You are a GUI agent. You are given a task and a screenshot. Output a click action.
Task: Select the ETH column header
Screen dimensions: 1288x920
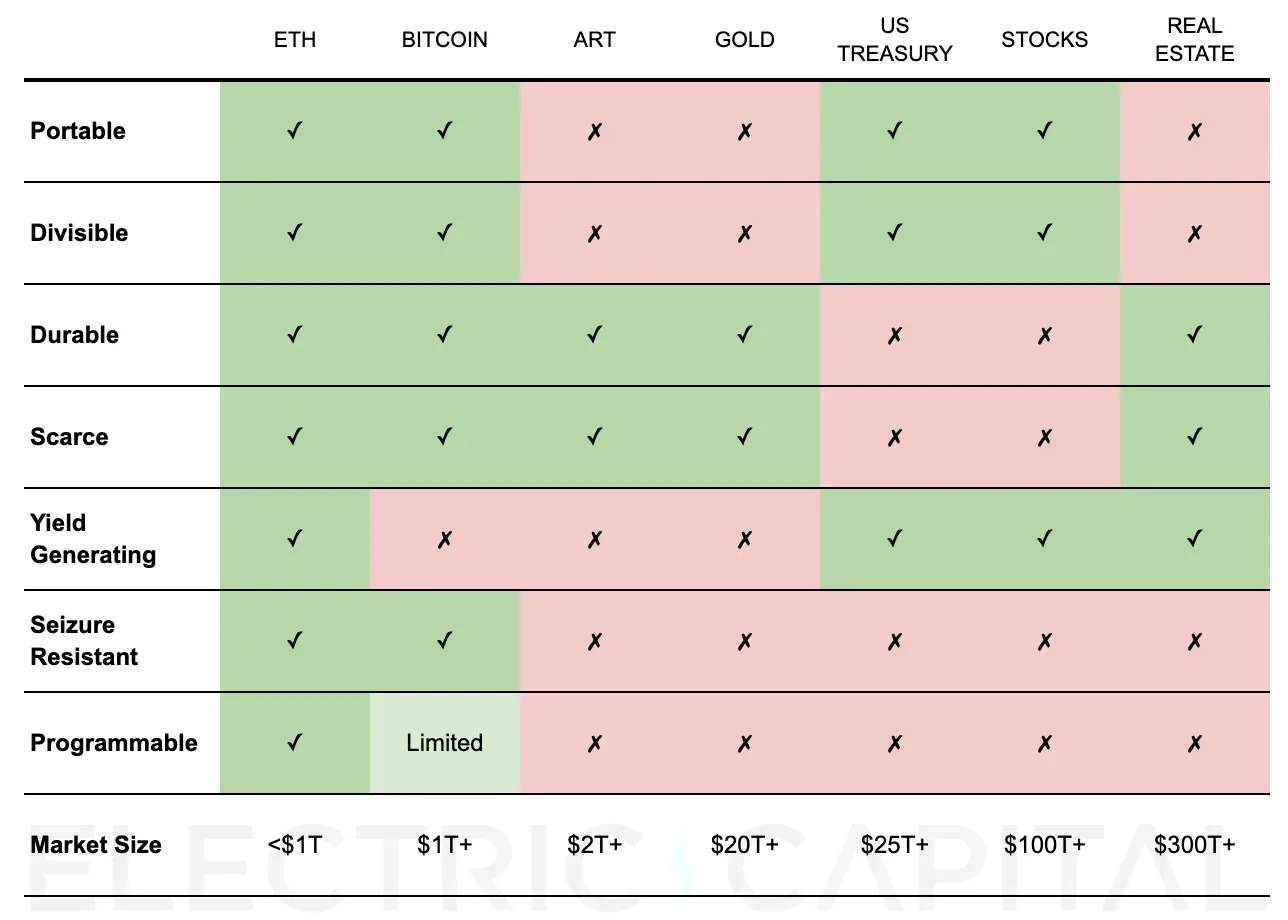point(294,40)
